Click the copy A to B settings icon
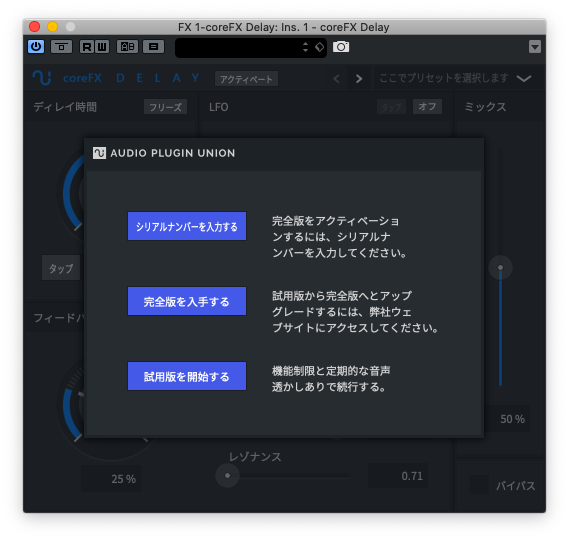The width and height of the screenshot is (569, 540). [x=153, y=47]
